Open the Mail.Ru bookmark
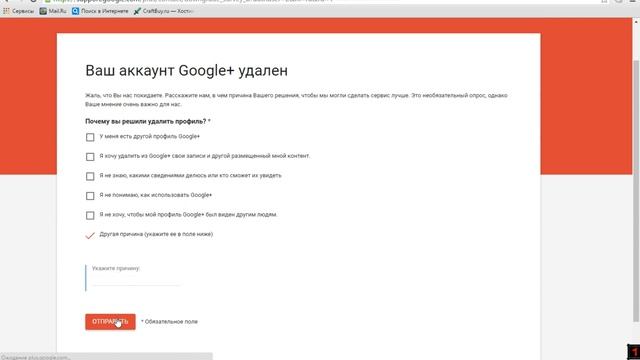The height and width of the screenshot is (360, 640). (53, 11)
